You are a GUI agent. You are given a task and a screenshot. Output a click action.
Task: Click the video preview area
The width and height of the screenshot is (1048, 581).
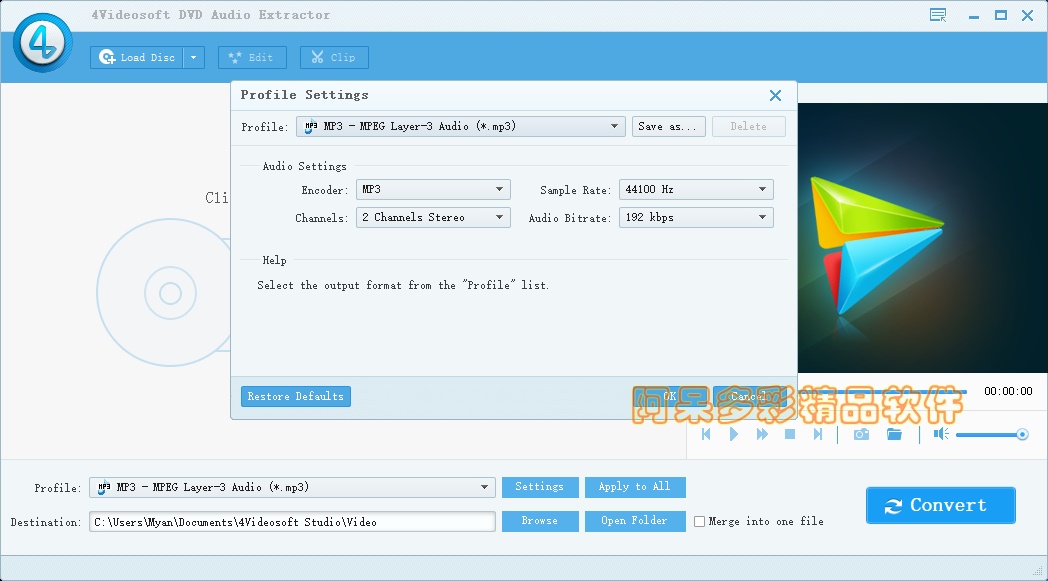click(922, 238)
